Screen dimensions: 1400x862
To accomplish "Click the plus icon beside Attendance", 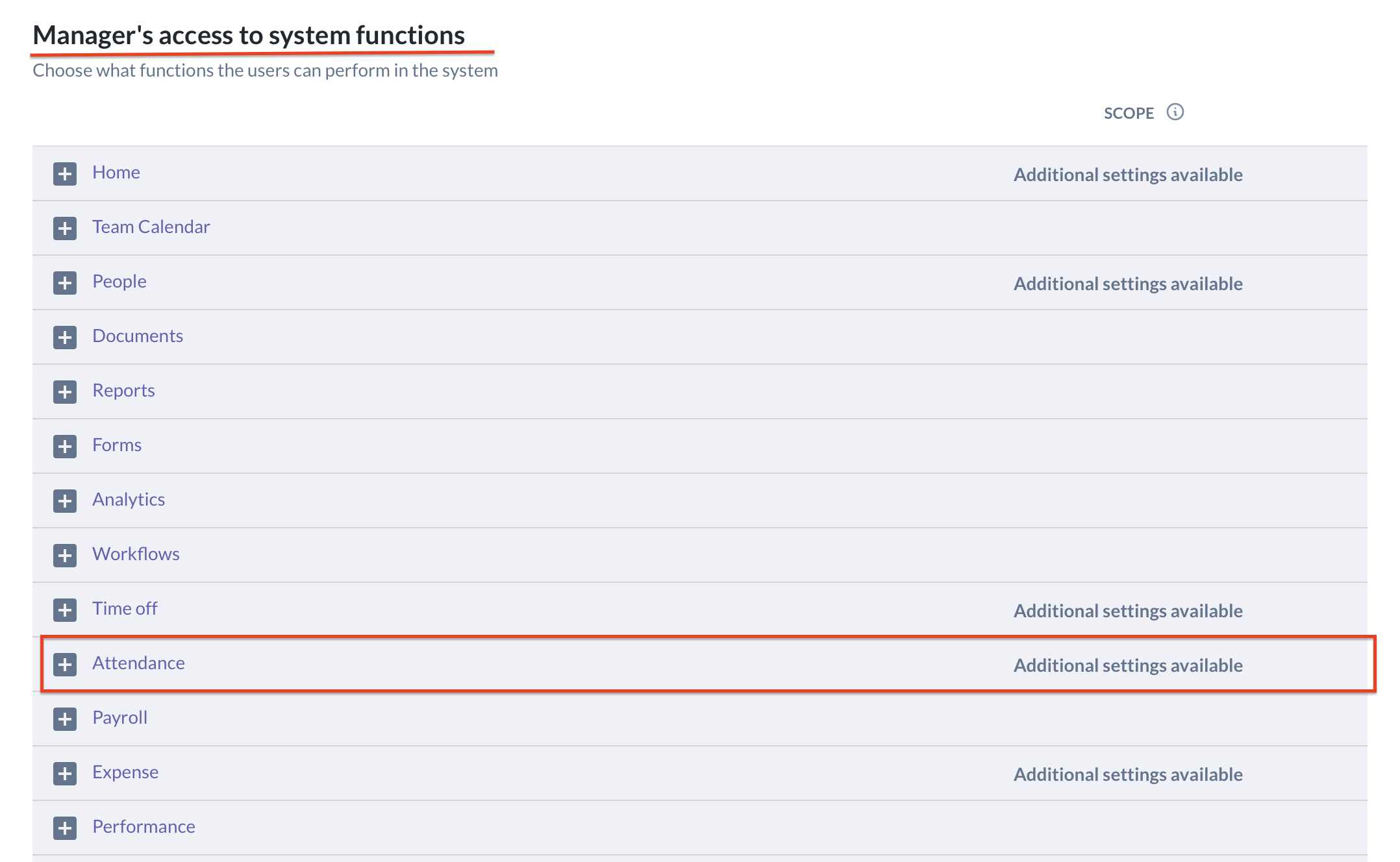I will (65, 665).
